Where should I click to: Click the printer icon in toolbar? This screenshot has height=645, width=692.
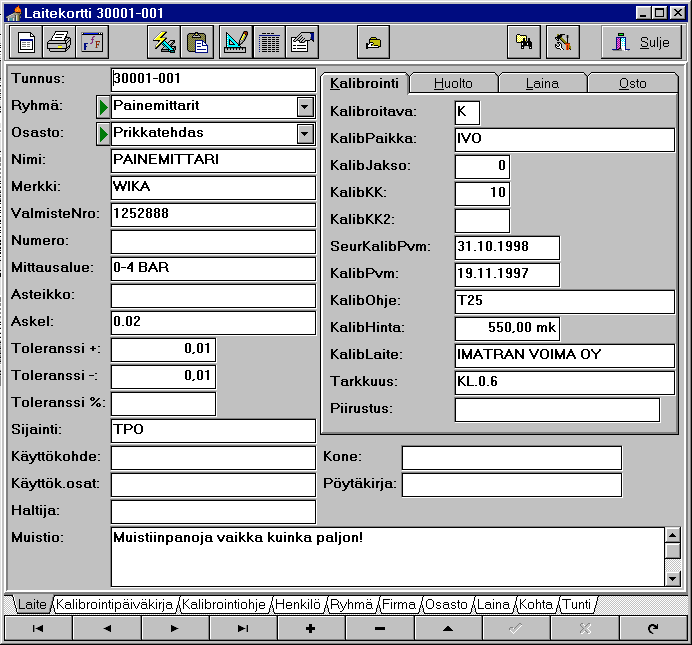[59, 42]
